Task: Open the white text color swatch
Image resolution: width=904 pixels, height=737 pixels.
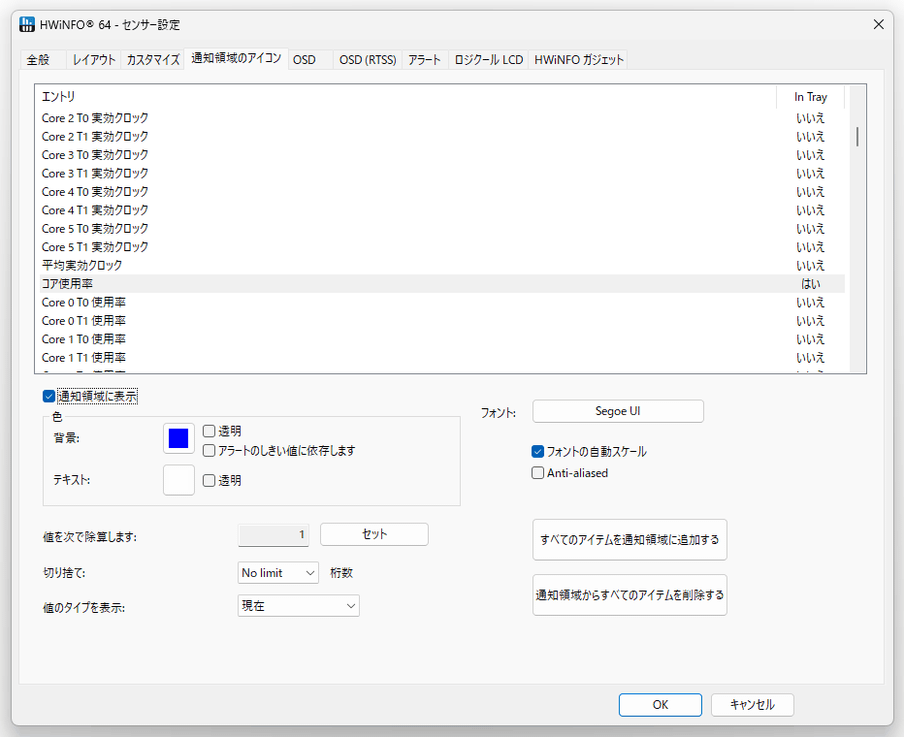Action: (179, 480)
